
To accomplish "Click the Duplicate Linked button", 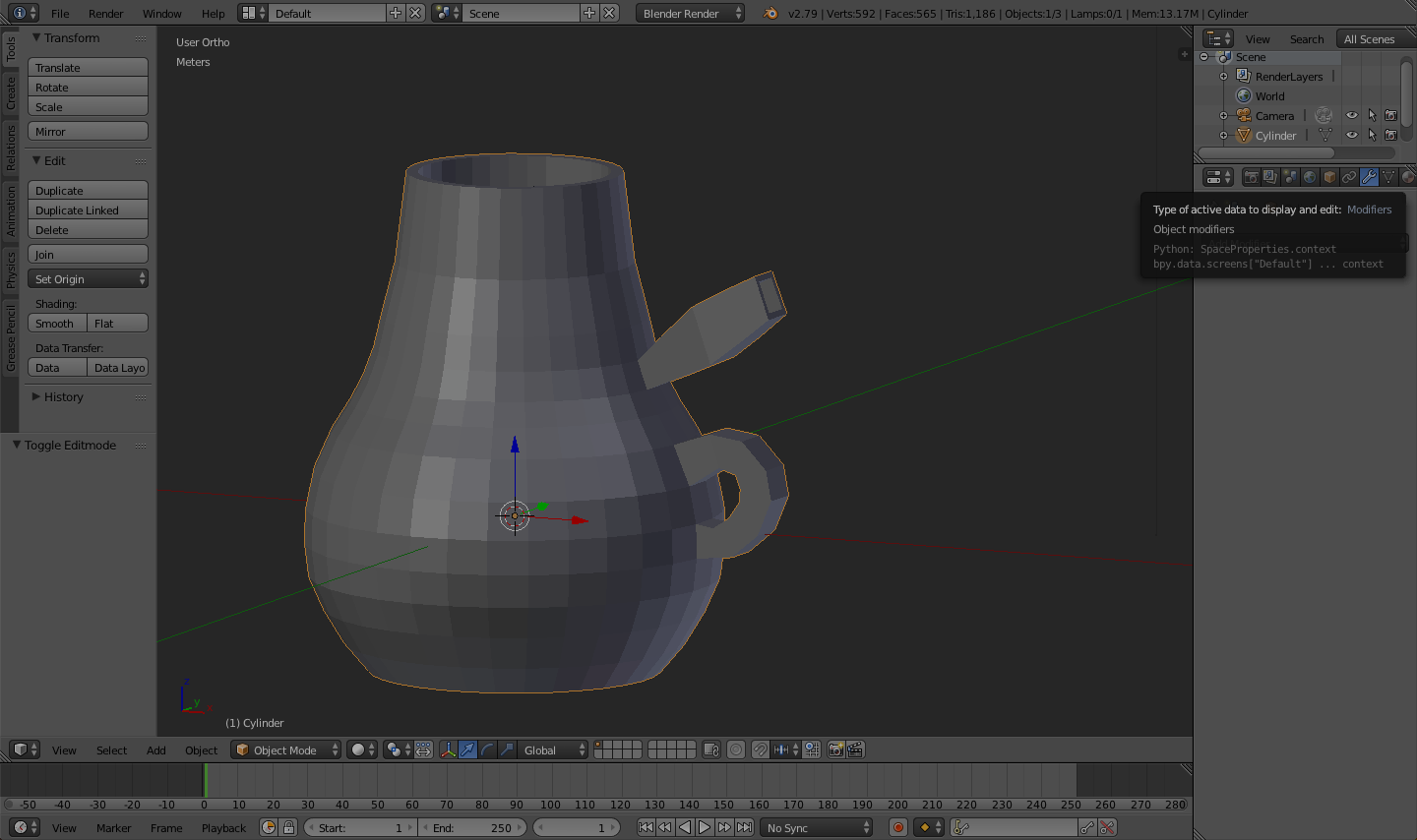I will (88, 210).
